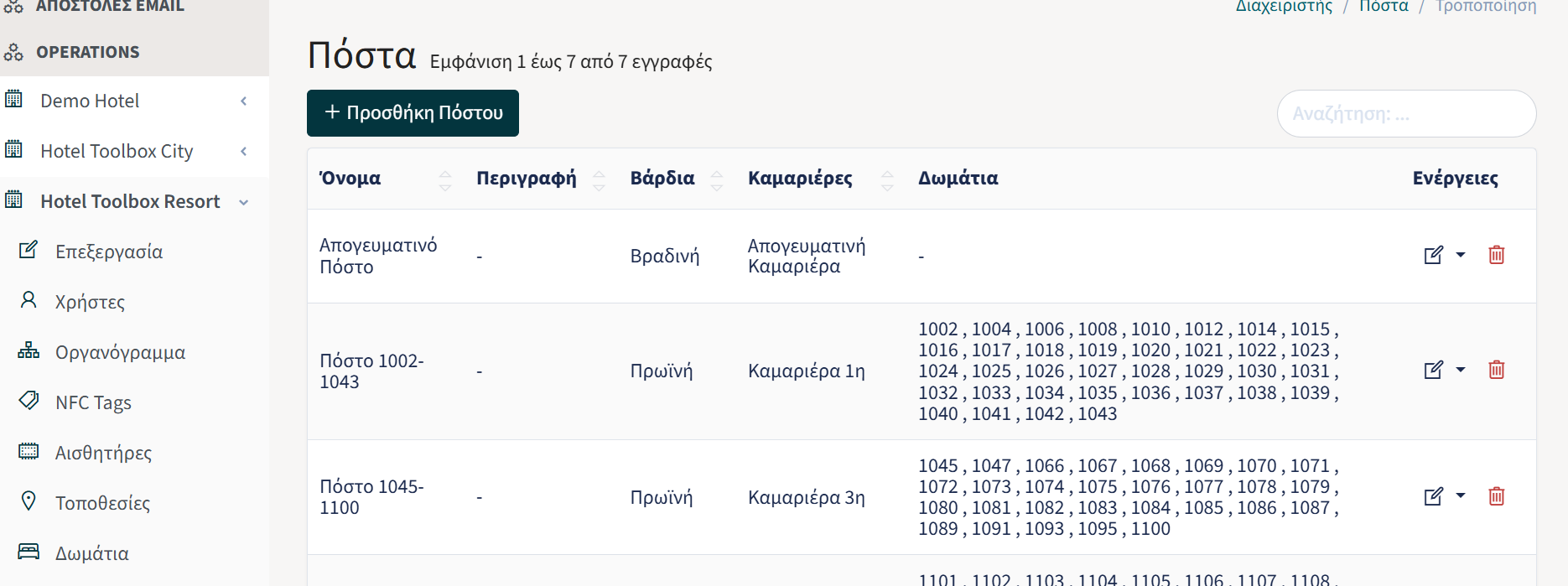Click the Πόστα breadcrumb link
Image resolution: width=1568 pixels, height=586 pixels.
[1384, 7]
